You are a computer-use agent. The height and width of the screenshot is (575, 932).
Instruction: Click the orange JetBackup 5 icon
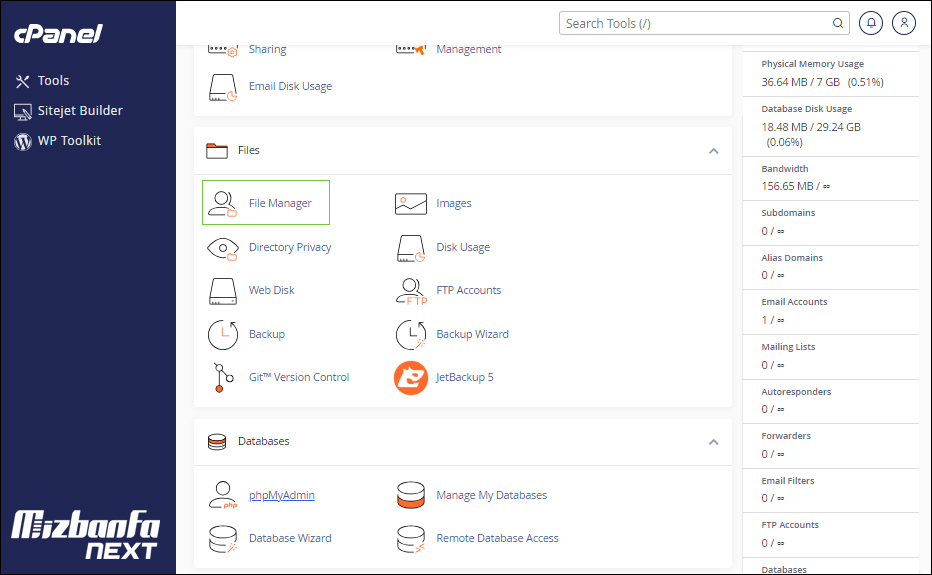(411, 378)
